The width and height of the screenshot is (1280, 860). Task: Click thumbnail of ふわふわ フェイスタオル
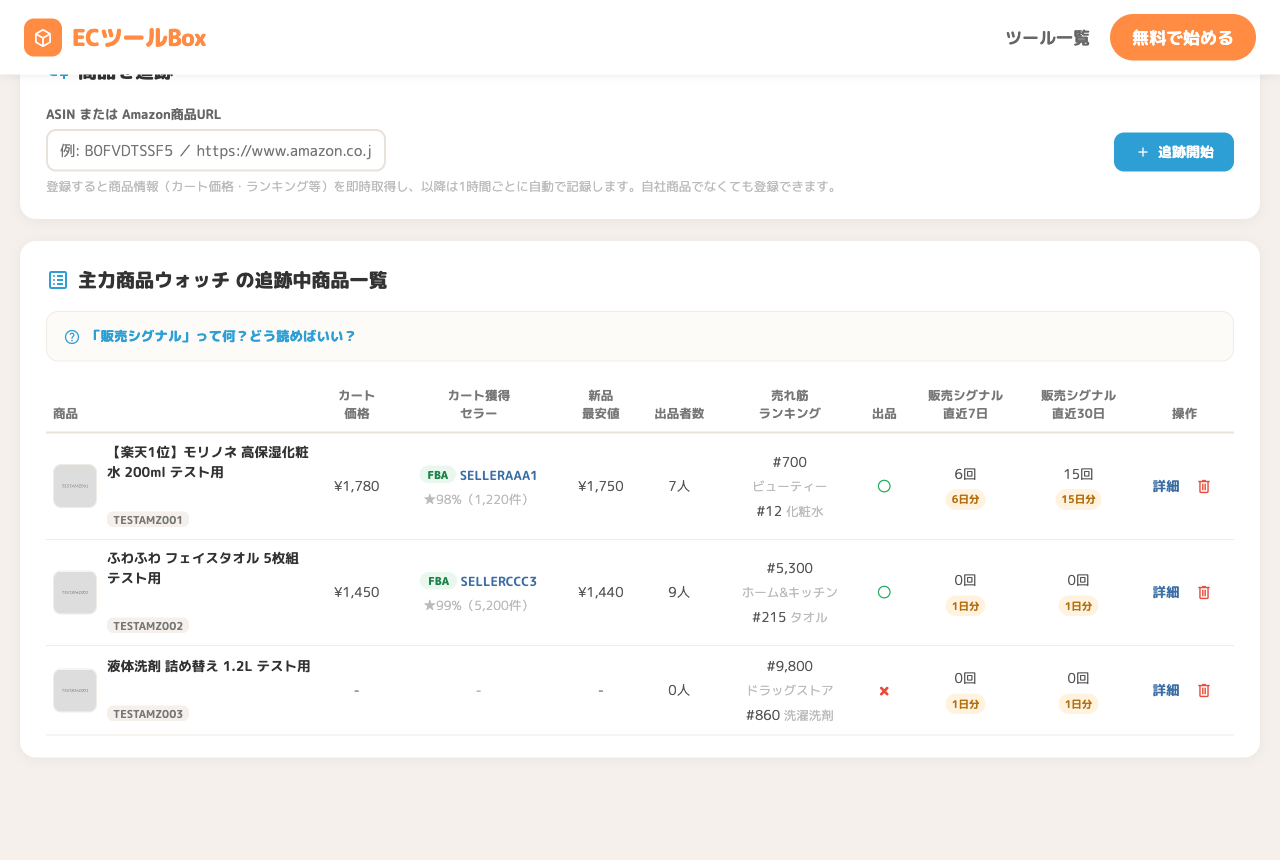[75, 592]
